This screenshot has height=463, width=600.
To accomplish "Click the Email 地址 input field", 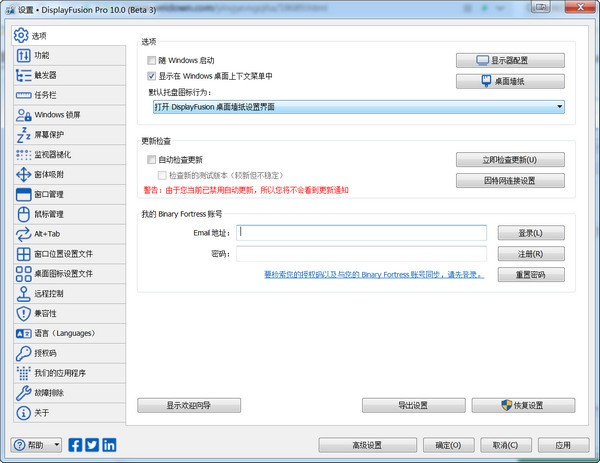I will (361, 233).
